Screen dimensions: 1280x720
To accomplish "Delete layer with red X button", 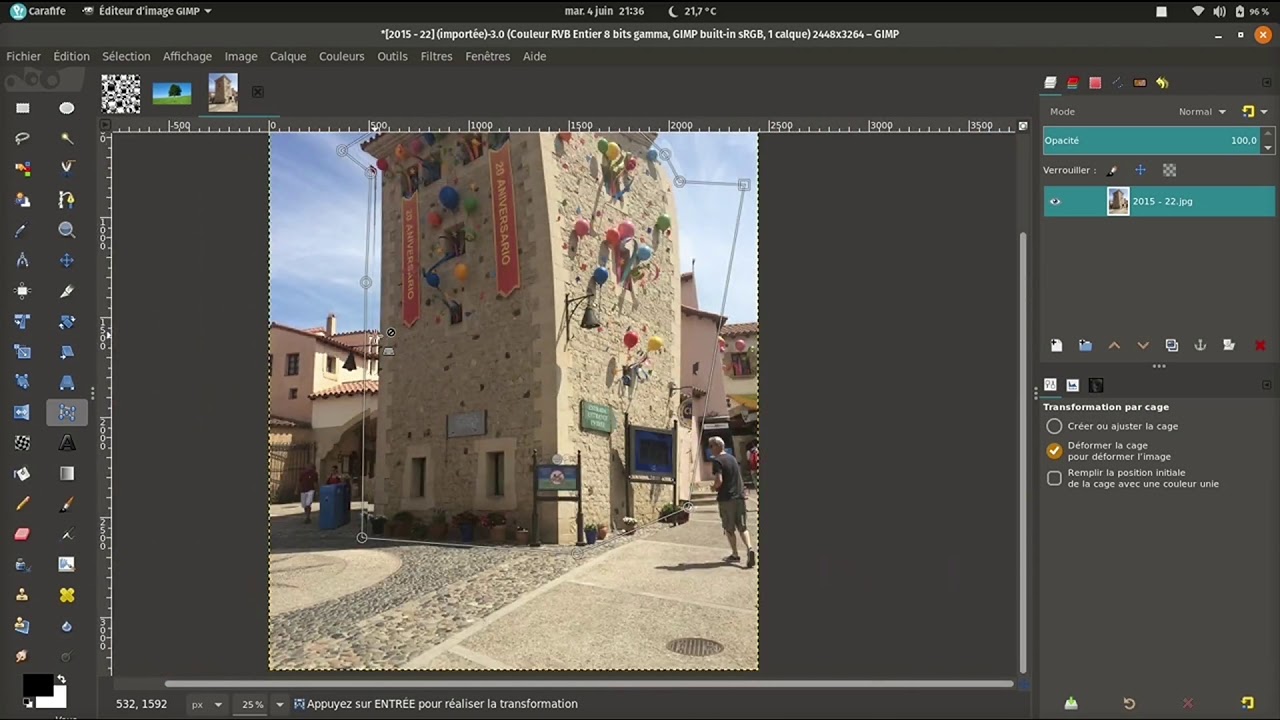I will [x=1260, y=345].
